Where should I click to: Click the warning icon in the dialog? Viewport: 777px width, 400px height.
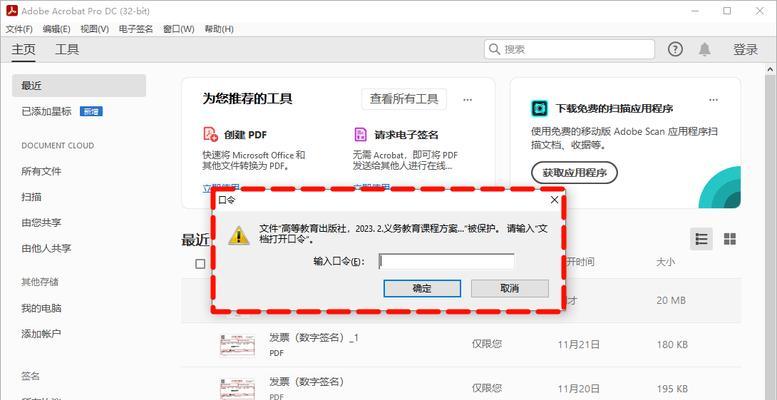238,235
